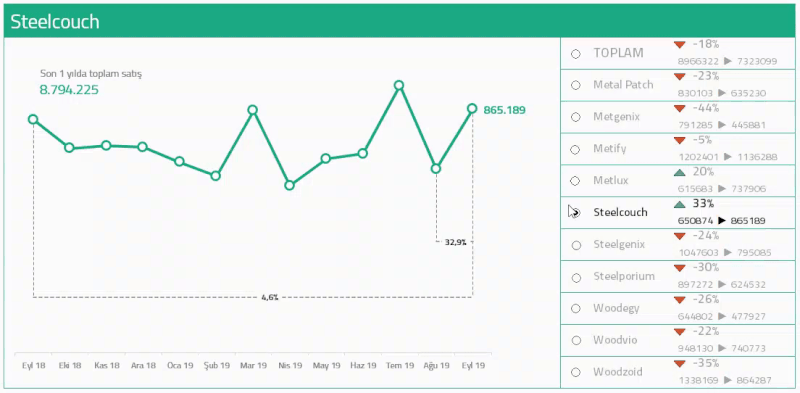Click the Tem 19 peak data point
800x393 pixels.
tap(399, 85)
